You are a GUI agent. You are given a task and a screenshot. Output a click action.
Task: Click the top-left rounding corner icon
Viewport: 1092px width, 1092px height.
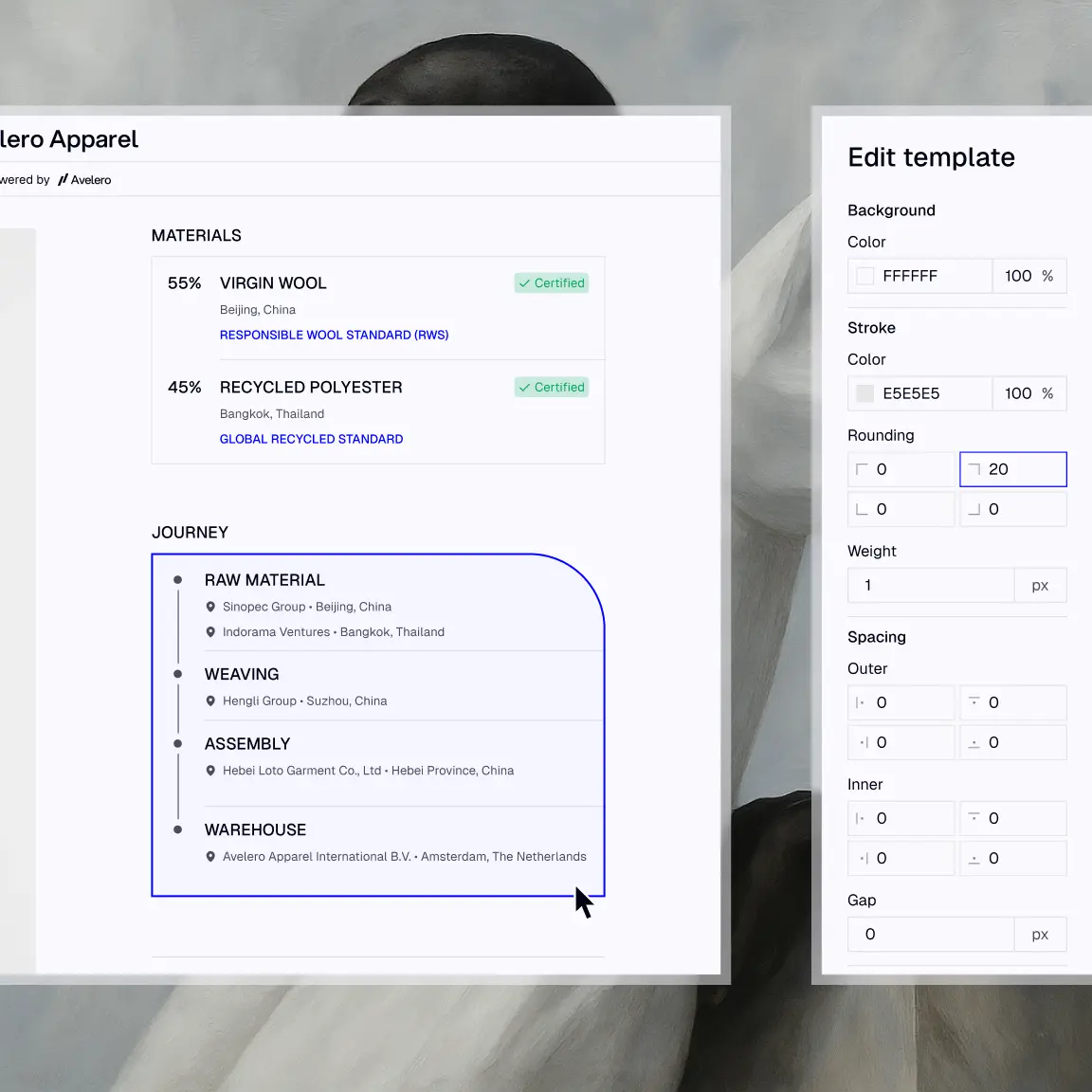point(862,469)
